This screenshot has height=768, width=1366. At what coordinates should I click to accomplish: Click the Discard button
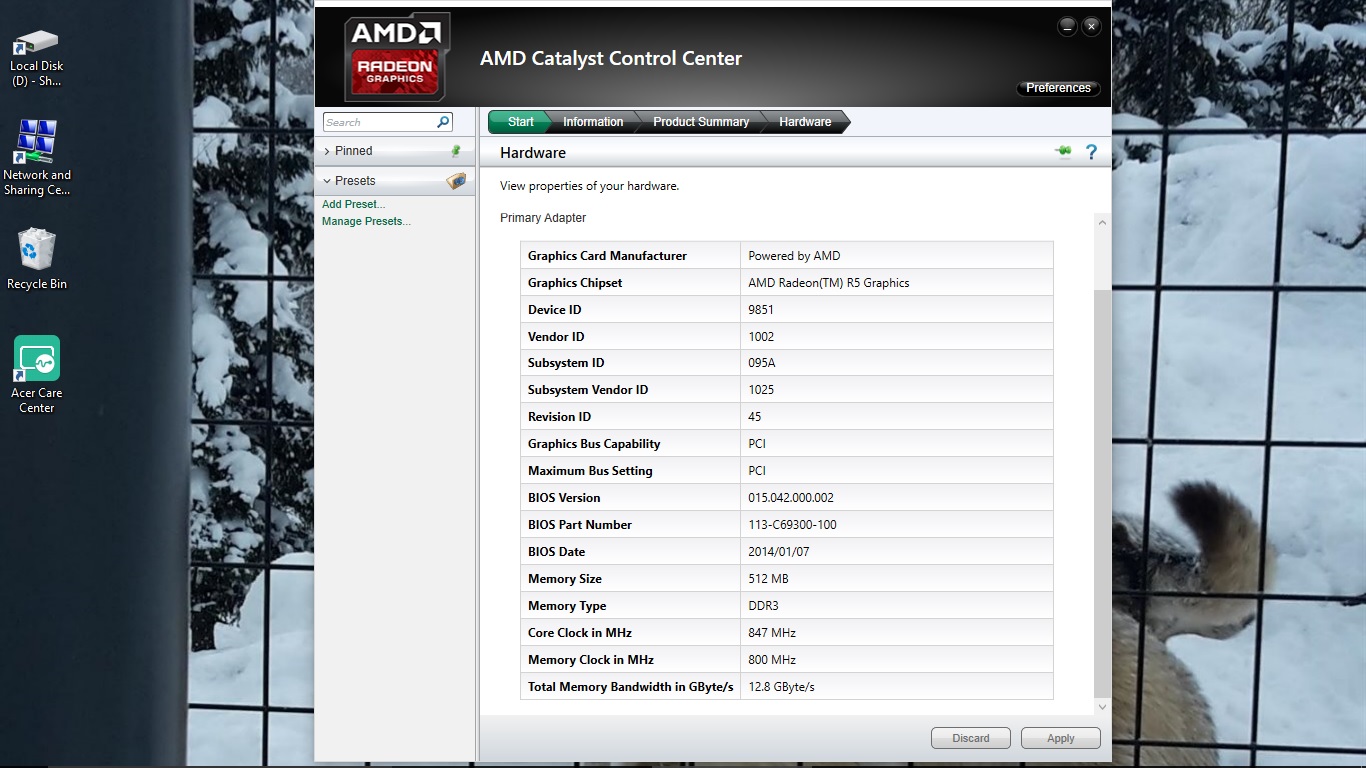coord(970,738)
